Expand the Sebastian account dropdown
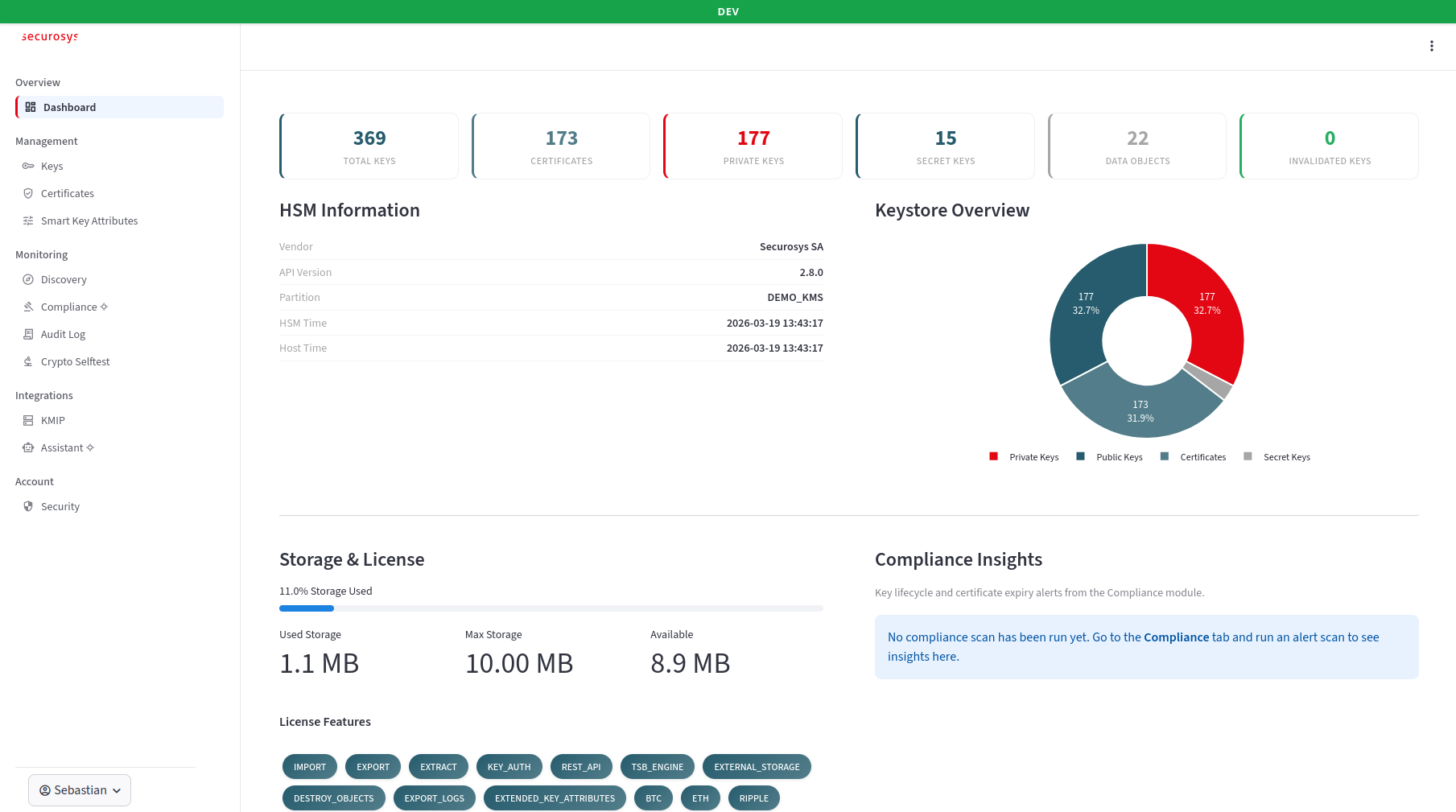The width and height of the screenshot is (1456, 812). coord(79,790)
